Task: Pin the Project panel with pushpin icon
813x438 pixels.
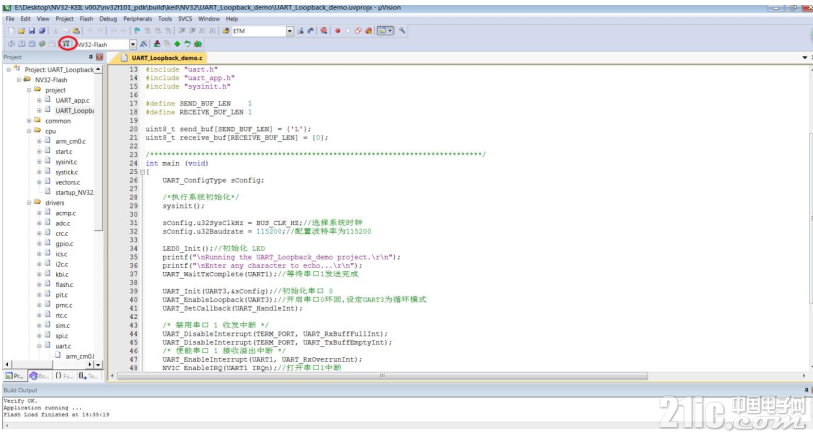Action: tap(91, 57)
